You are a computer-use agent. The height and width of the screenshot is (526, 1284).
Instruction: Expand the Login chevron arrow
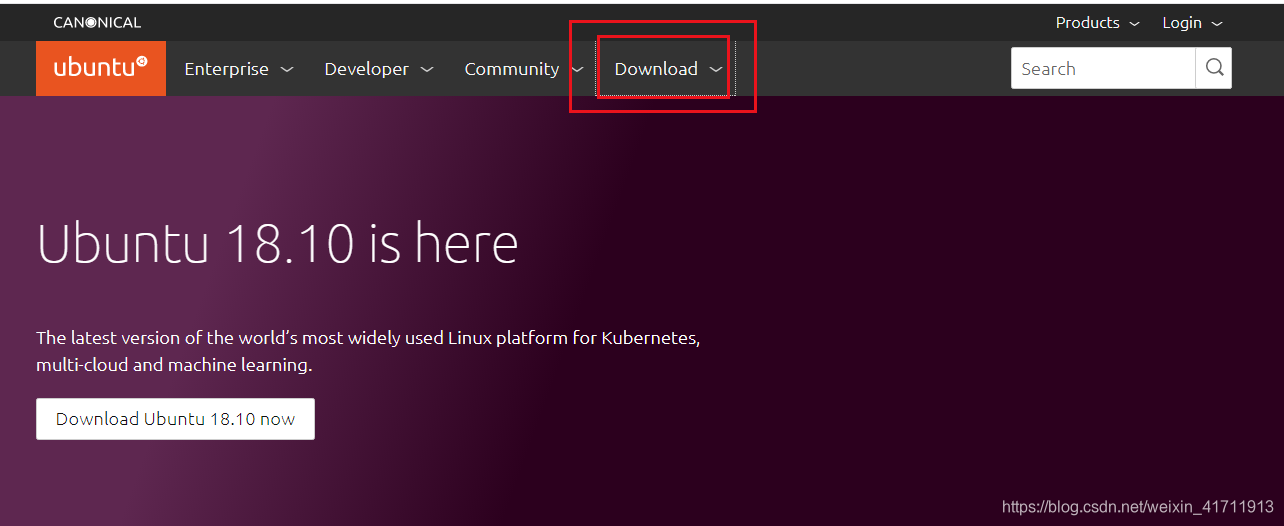(1217, 23)
